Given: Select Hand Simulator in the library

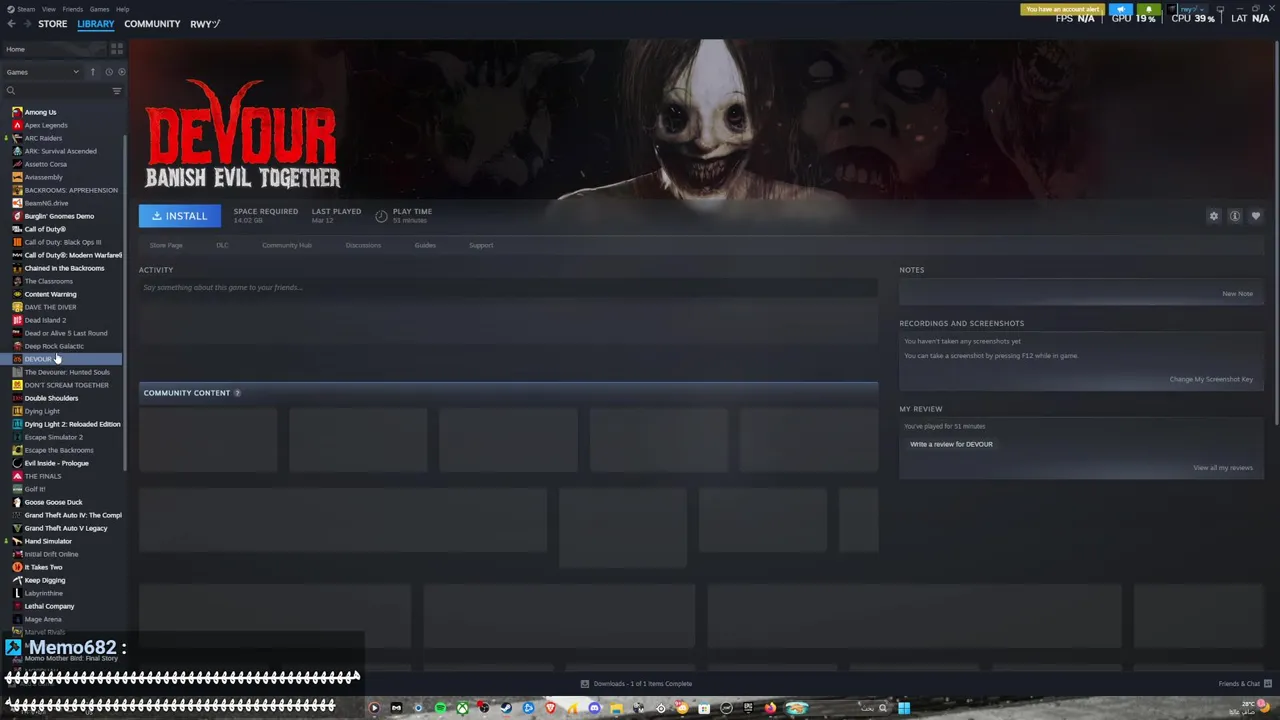Looking at the screenshot, I should 48,541.
